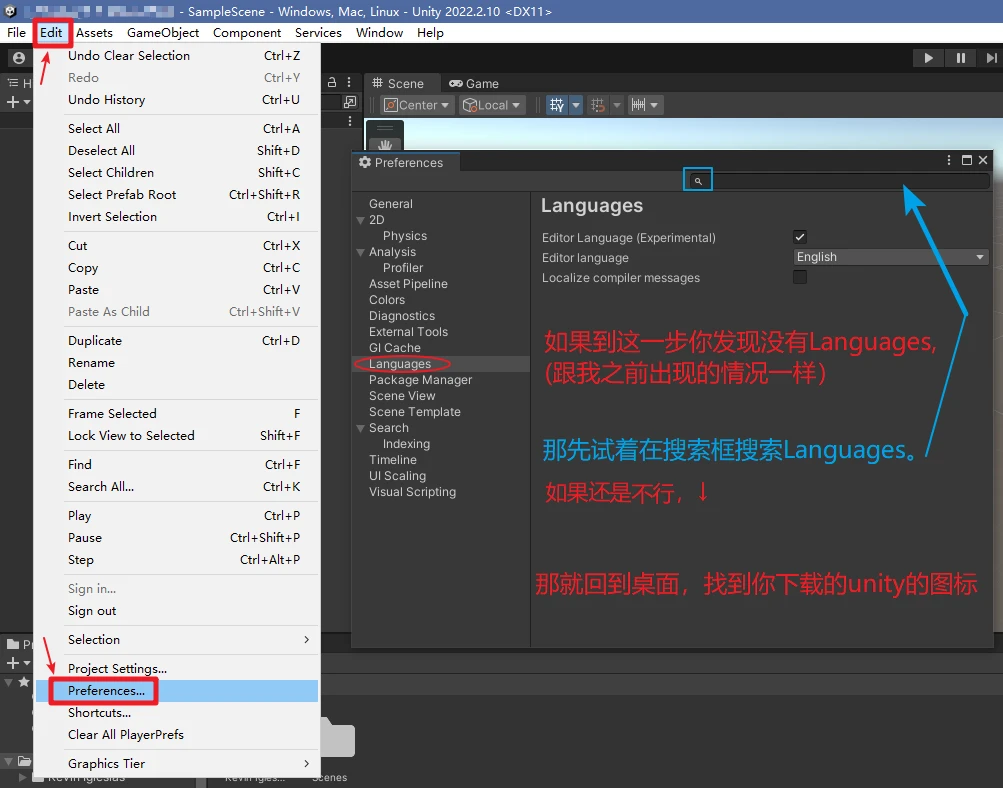Maximize the Preferences window
This screenshot has height=788, width=1003.
pos(967,160)
